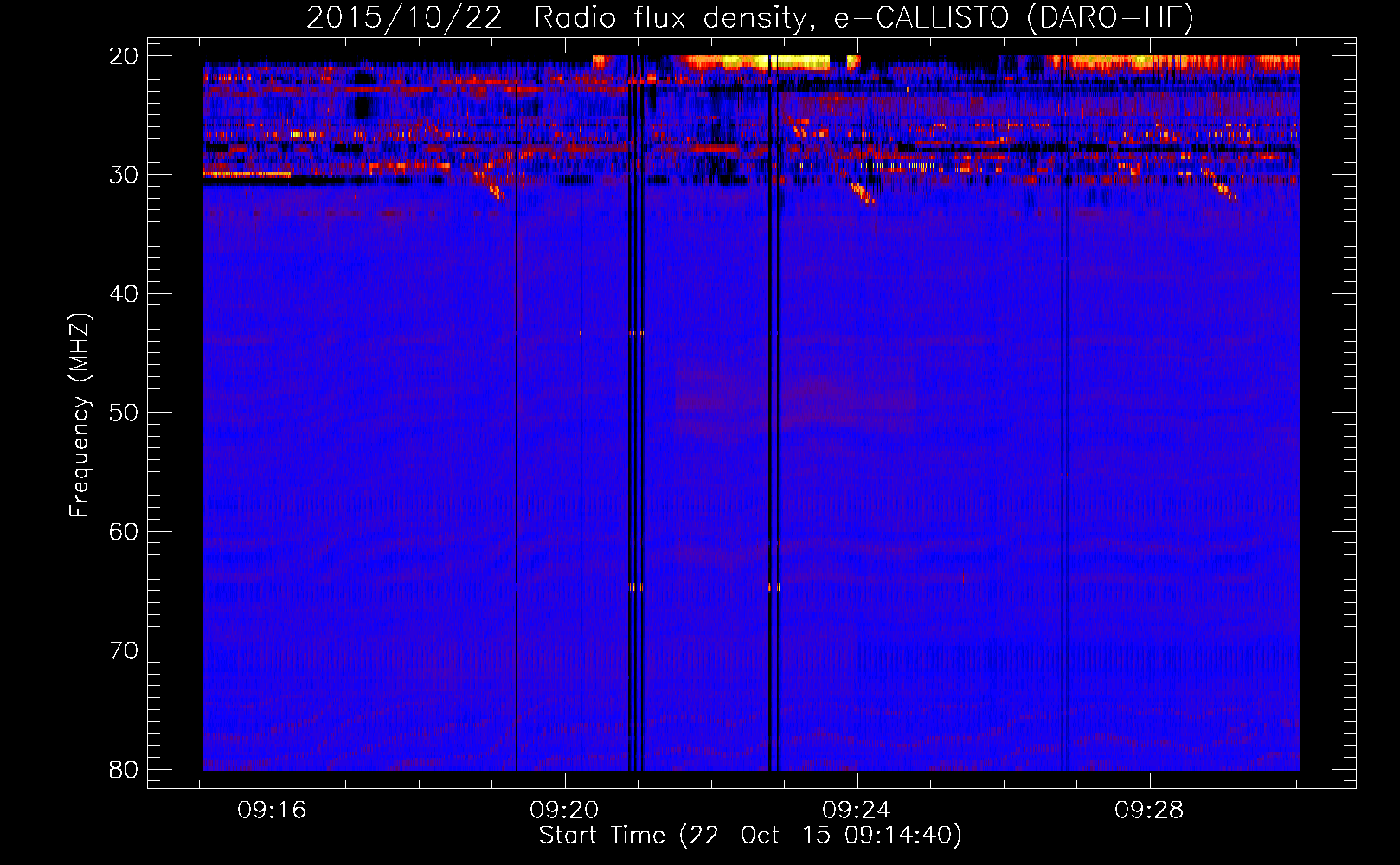
Task: Click the 'Start Time (22-Oct-15 09:14:40)' label
Action: (750, 836)
